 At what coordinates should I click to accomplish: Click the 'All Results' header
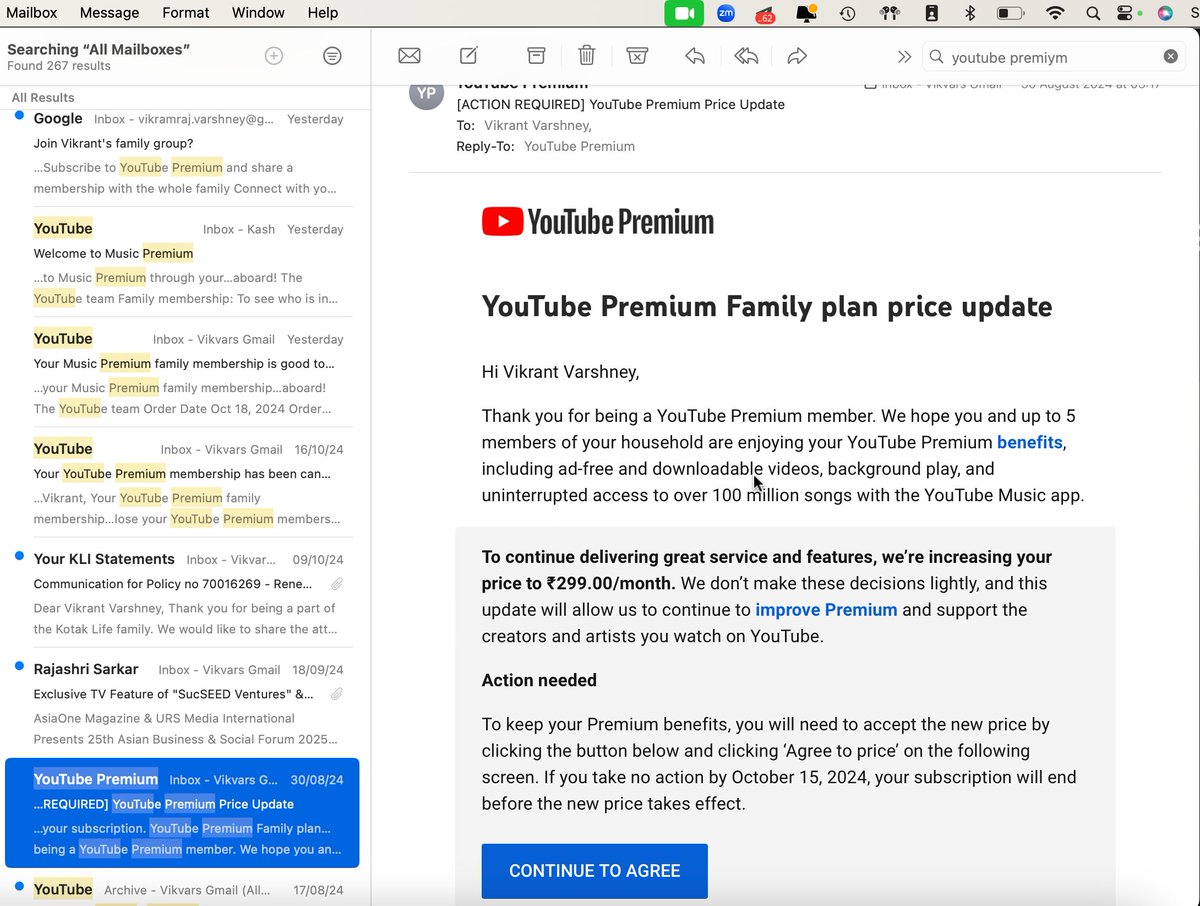pos(43,97)
